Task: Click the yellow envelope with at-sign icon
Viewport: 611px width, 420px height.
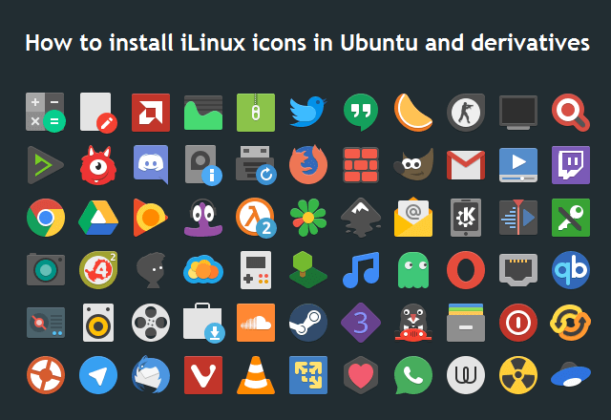Action: 413,217
